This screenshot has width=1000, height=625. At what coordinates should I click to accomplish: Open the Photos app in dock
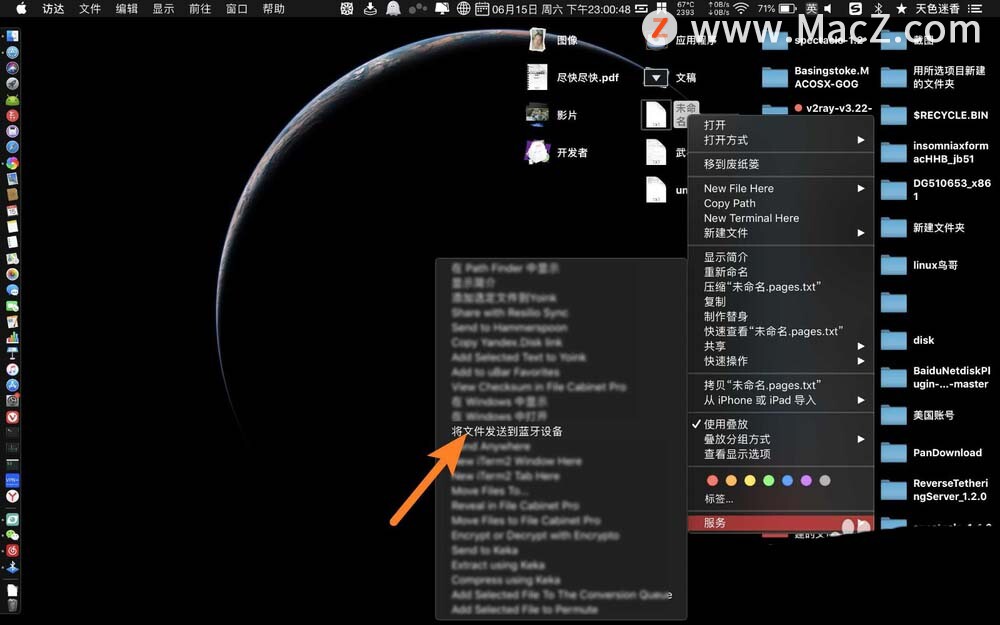12,274
